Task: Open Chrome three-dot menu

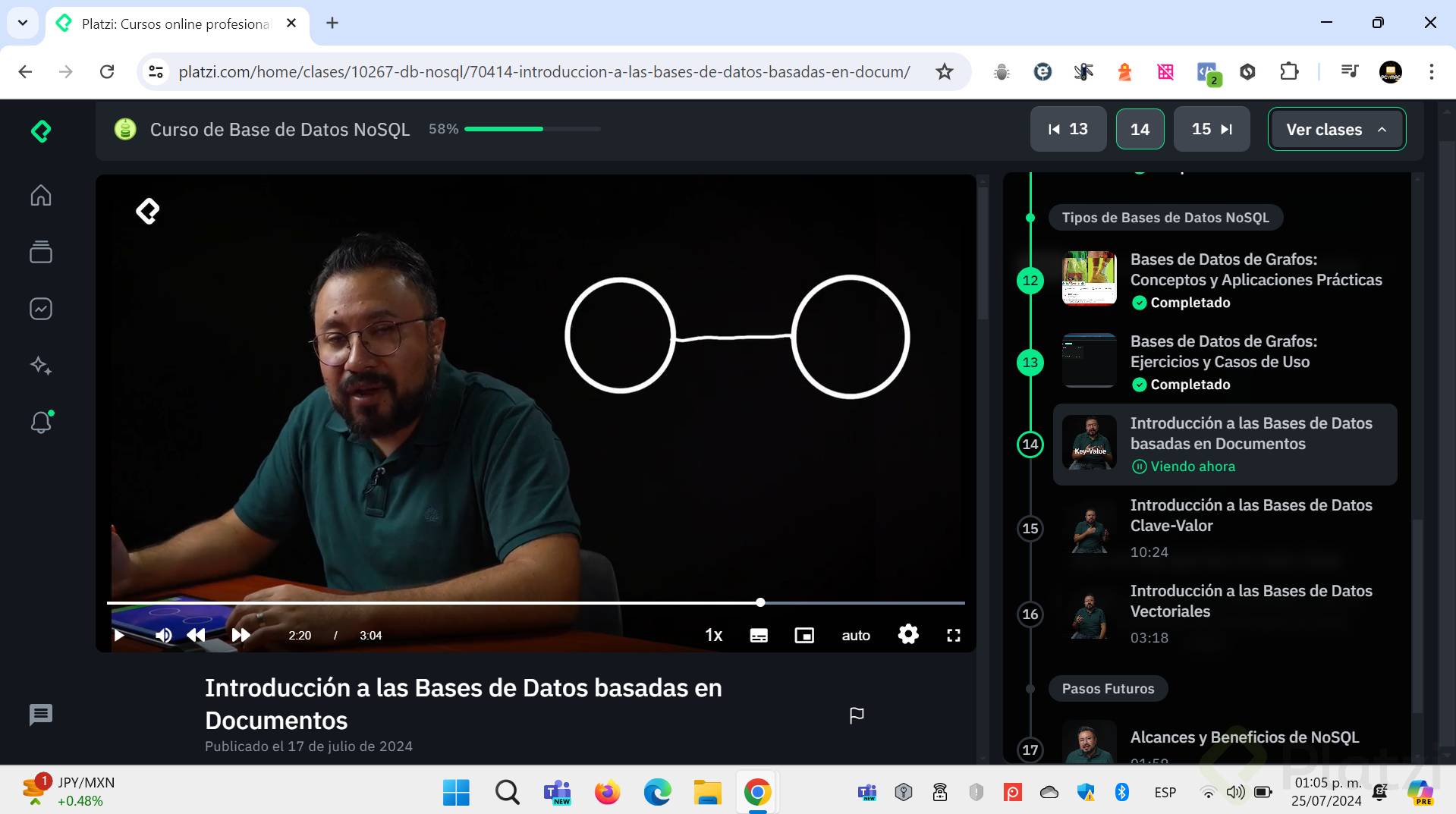Action: [x=1431, y=72]
